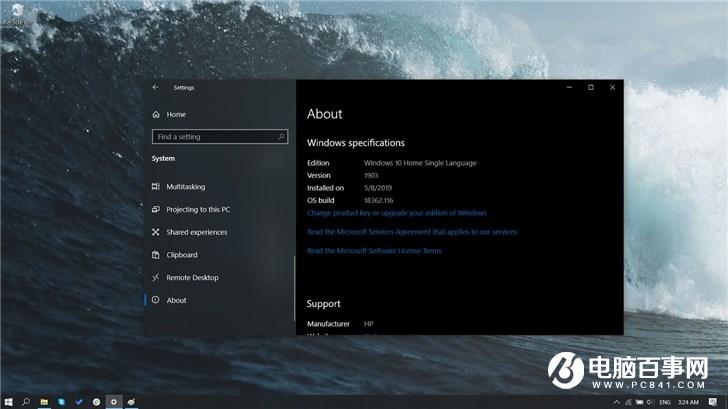Select the OS build 18362.116 value
Image resolution: width=728 pixels, height=409 pixels.
pos(378,201)
